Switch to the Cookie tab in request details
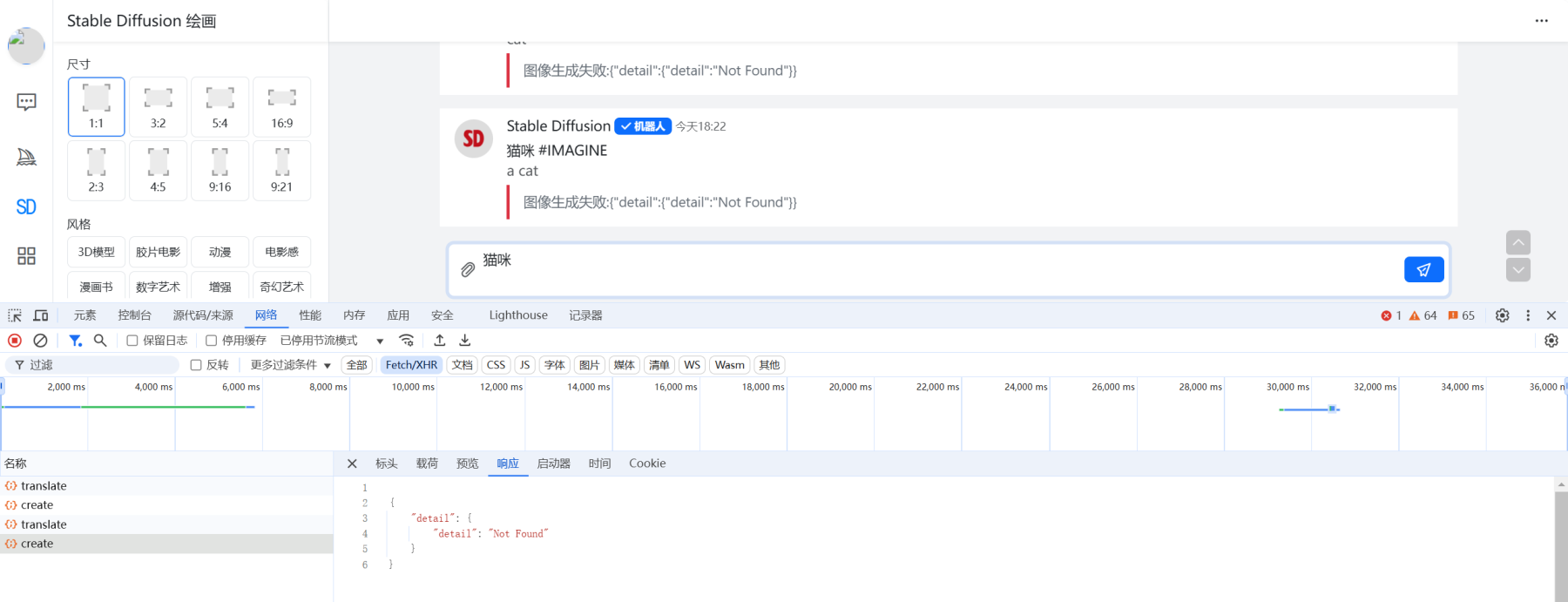This screenshot has height=602, width=1568. (647, 463)
